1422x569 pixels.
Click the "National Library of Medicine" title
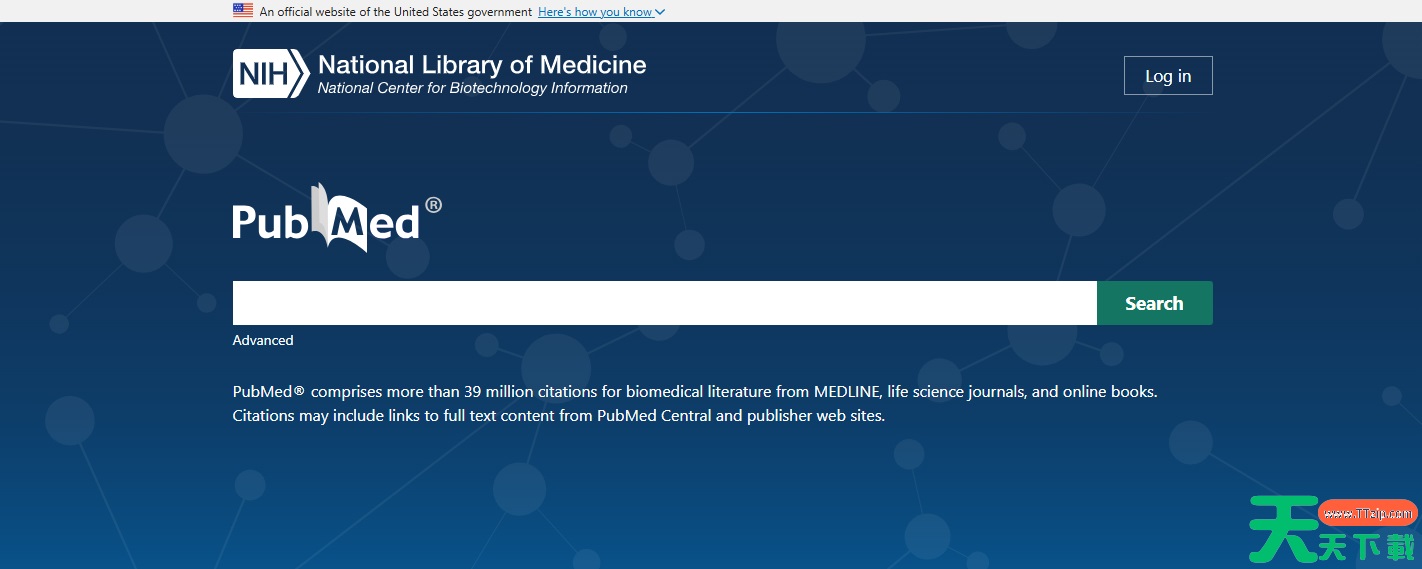(482, 66)
